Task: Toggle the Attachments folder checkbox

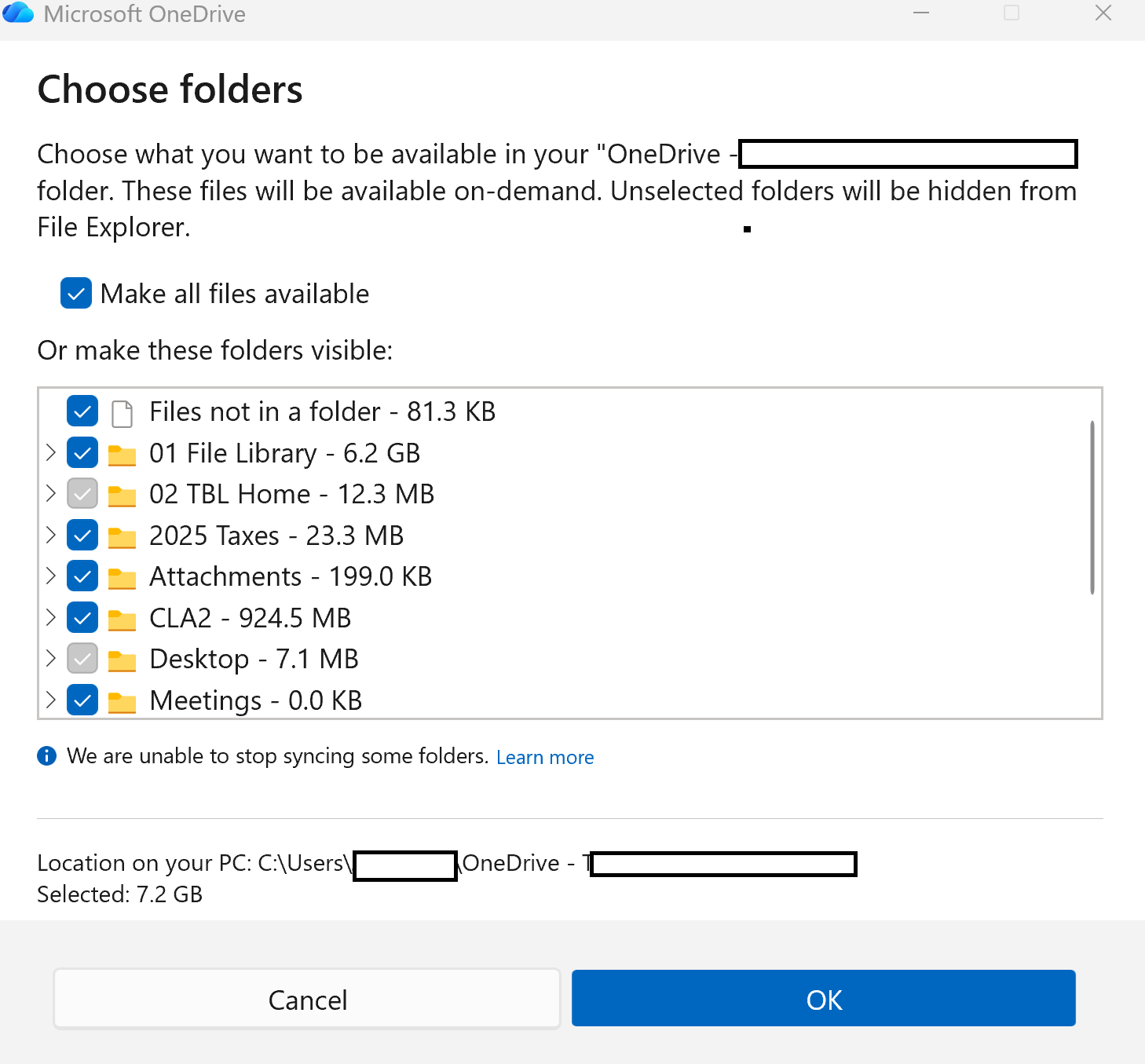Action: click(82, 576)
